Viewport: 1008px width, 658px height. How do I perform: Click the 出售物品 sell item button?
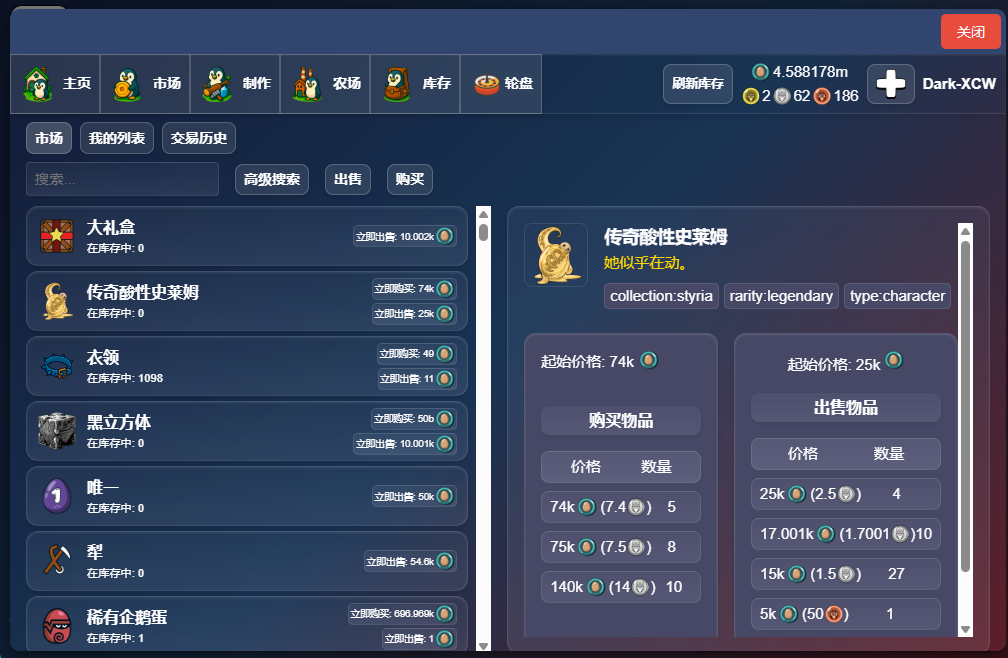click(846, 407)
